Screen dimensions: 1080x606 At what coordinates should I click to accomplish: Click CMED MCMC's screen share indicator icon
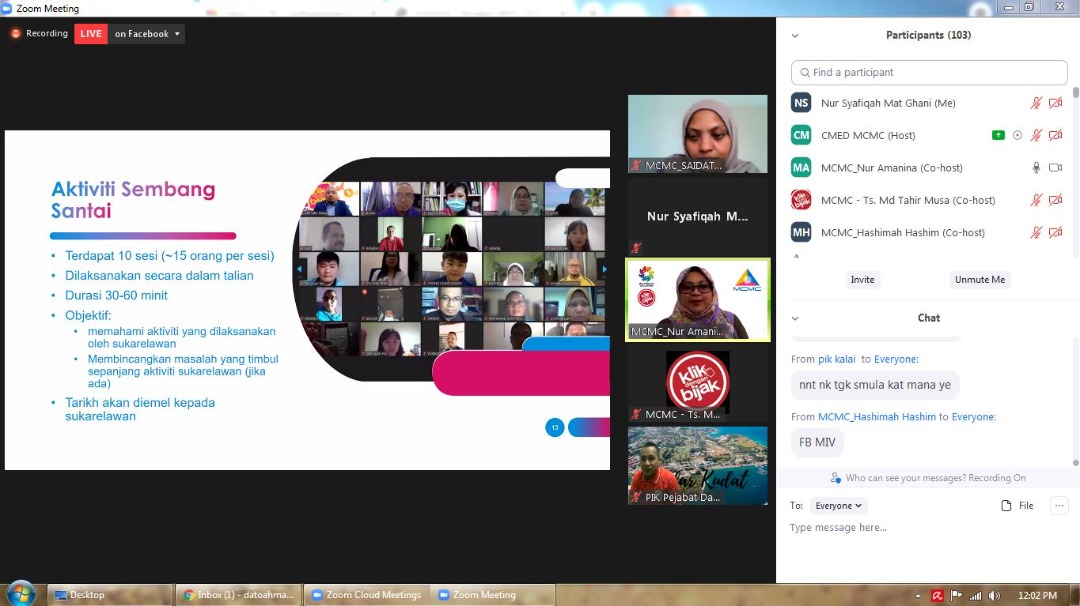click(x=998, y=135)
